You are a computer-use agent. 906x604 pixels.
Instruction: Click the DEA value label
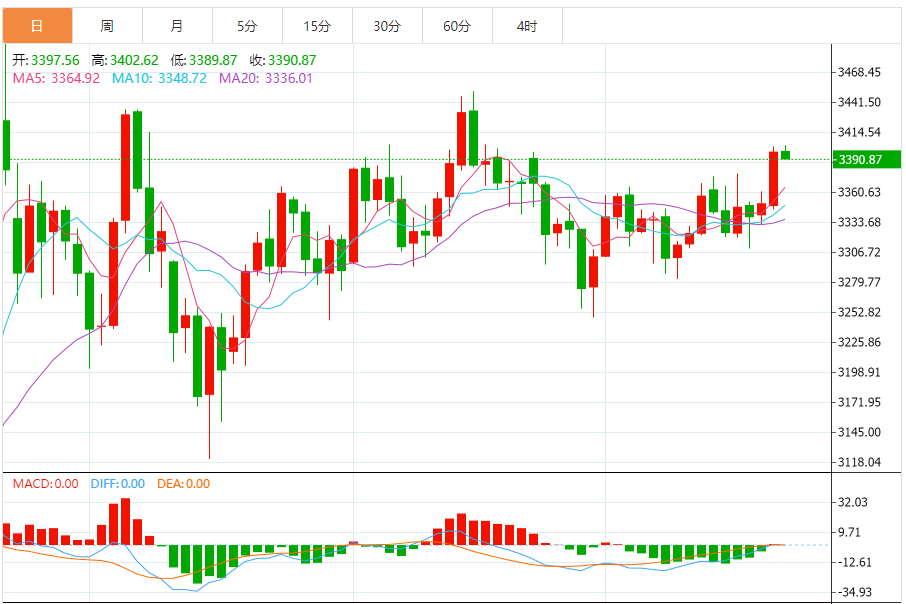pos(183,484)
